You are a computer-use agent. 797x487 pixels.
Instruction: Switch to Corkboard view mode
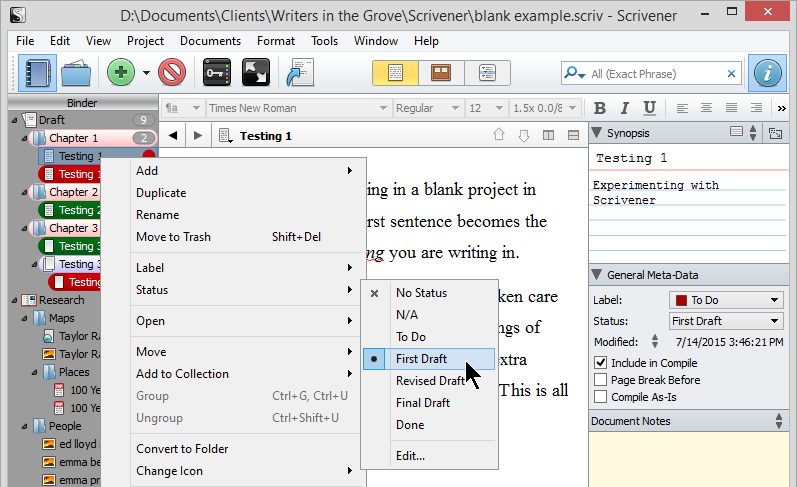(440, 73)
